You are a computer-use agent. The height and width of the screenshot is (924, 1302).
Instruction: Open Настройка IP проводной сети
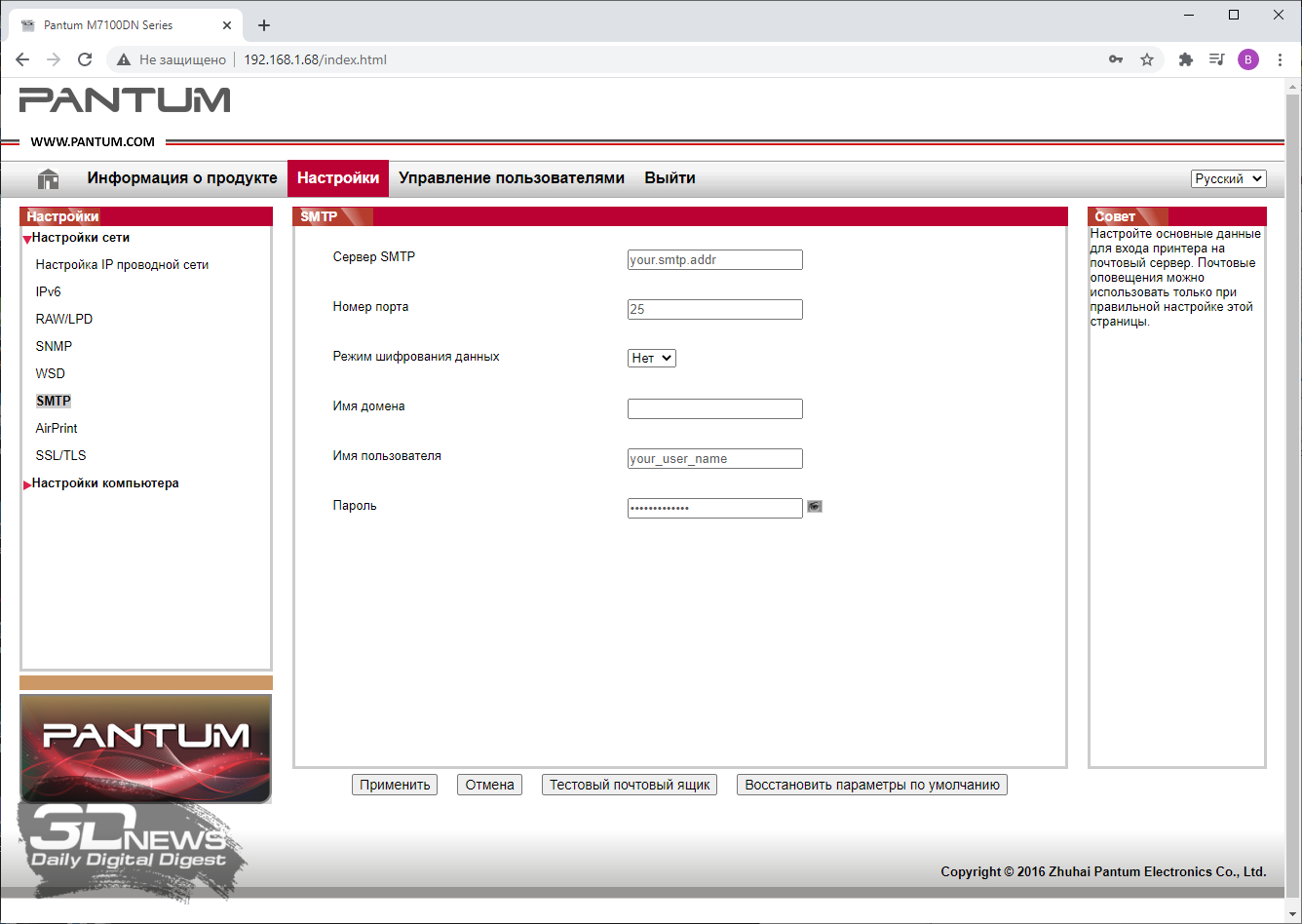122,264
